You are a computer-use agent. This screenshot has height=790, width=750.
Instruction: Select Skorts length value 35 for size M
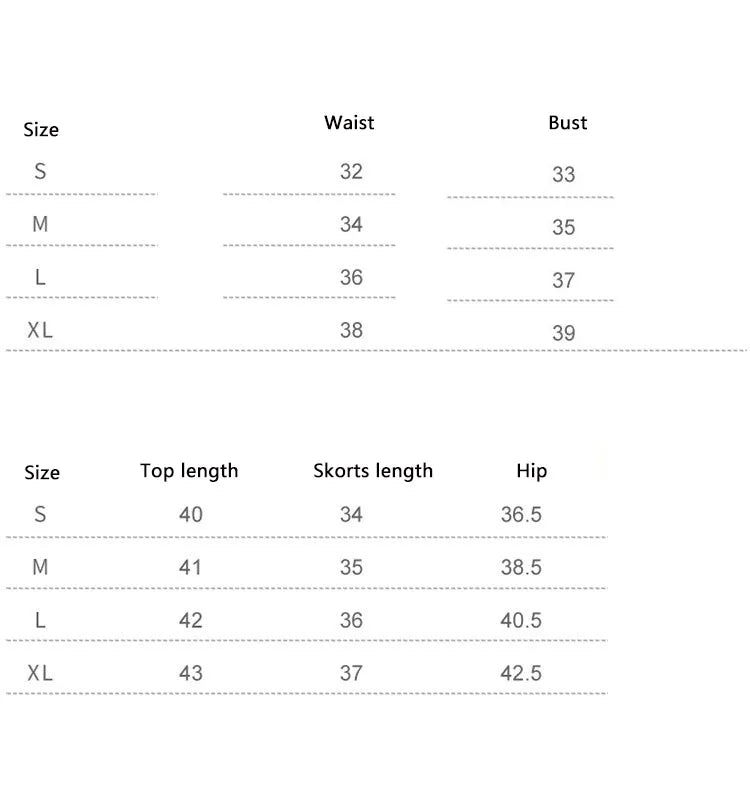(x=351, y=568)
